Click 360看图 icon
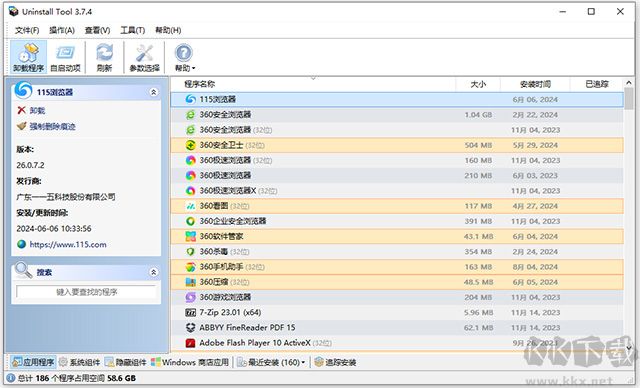The height and width of the screenshot is (388, 640). [x=190, y=206]
